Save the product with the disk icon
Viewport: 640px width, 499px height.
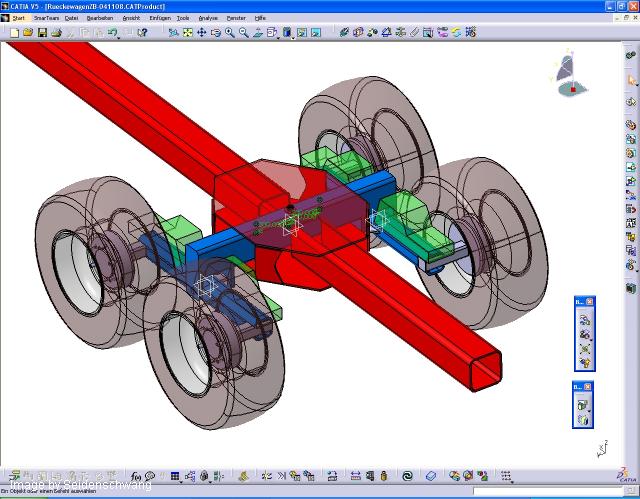(42, 33)
